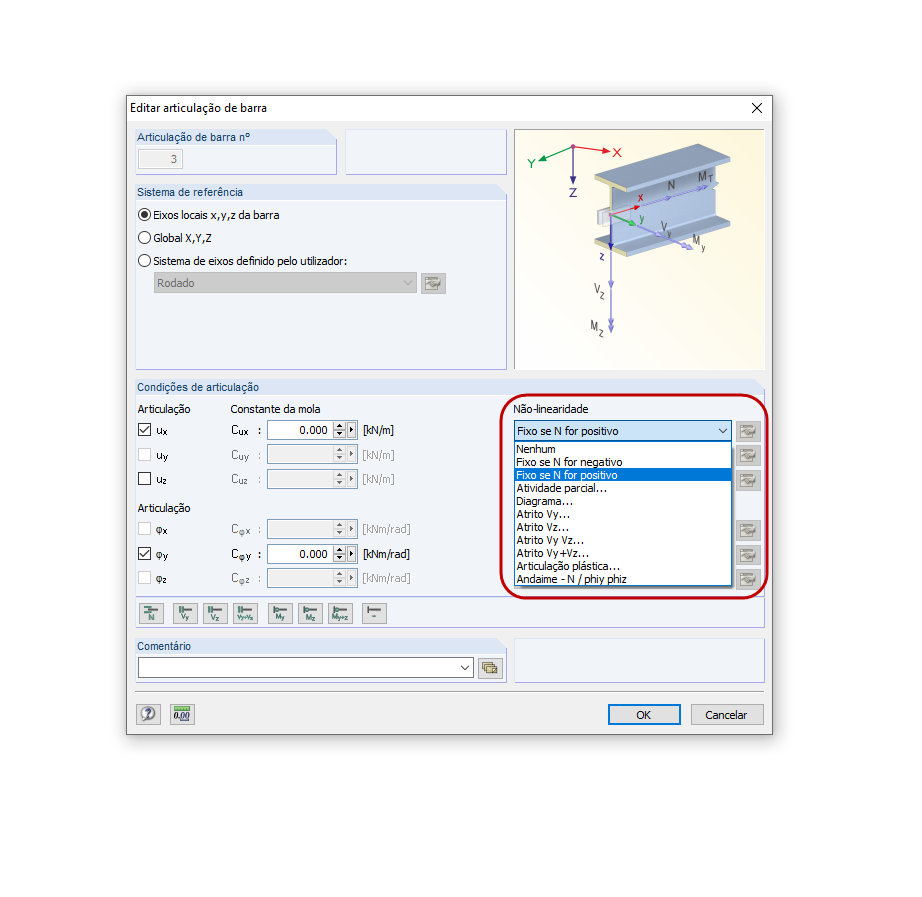Click the comment library icon
922x897 pixels.
pos(490,668)
